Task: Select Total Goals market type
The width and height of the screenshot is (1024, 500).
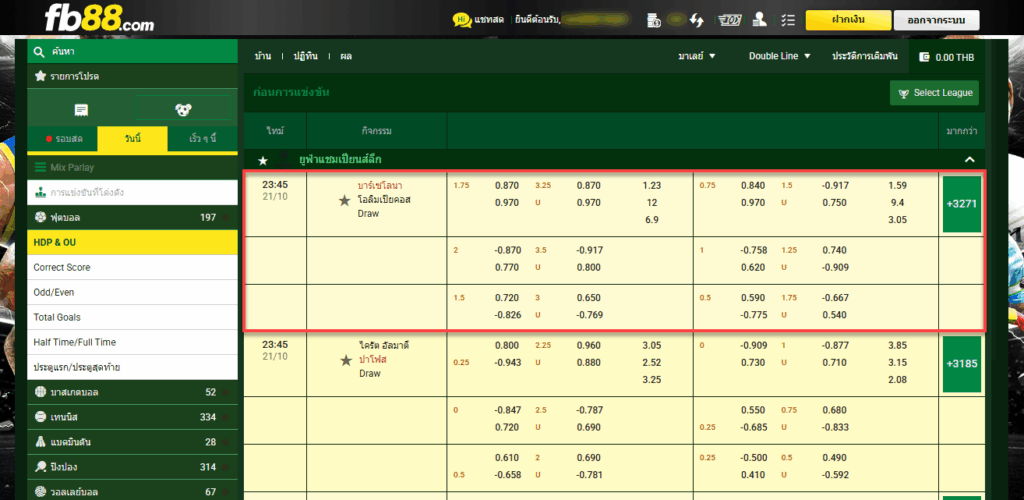Action: click(133, 317)
